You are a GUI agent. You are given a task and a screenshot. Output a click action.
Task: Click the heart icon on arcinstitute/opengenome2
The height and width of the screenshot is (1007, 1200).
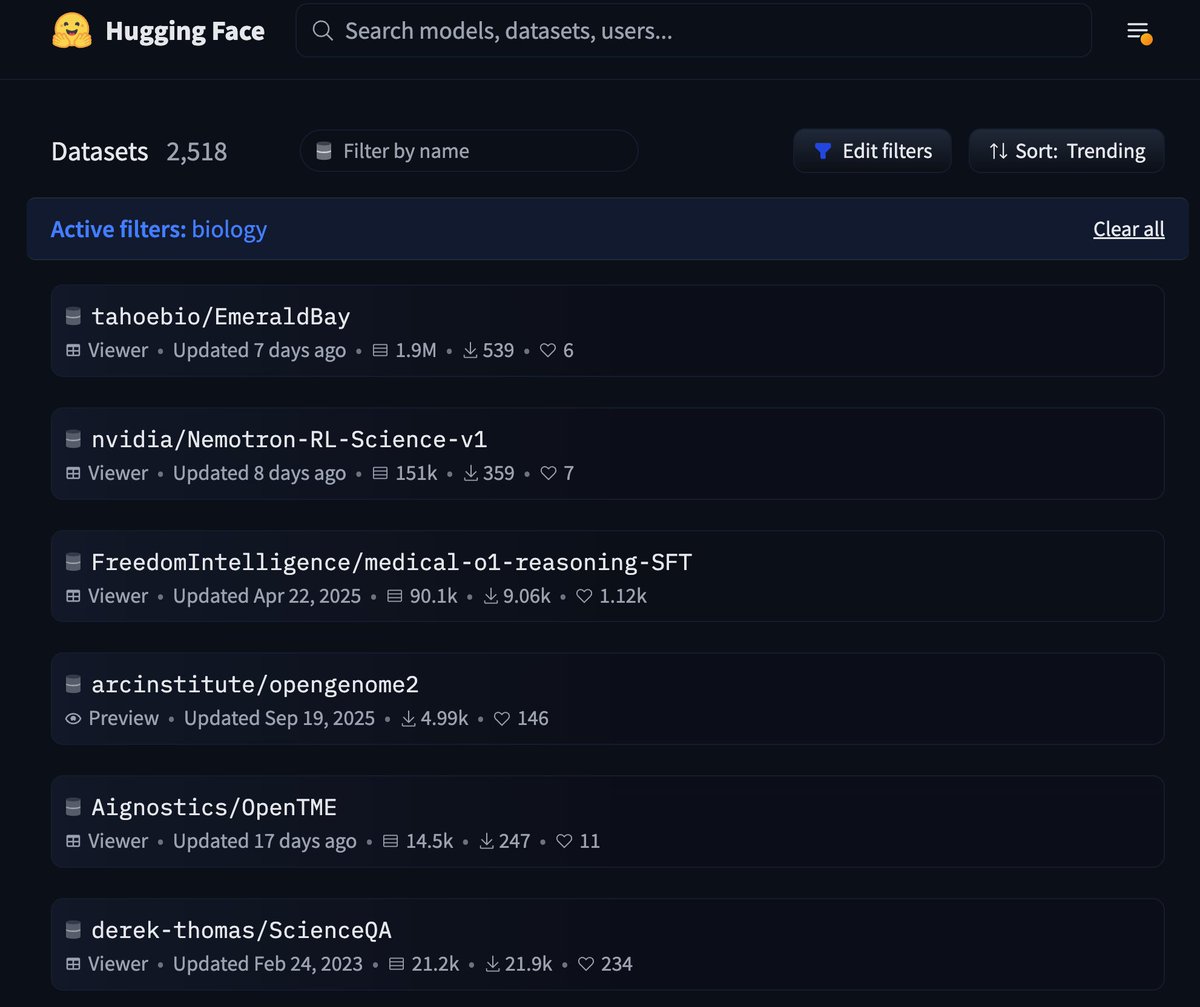coord(502,719)
